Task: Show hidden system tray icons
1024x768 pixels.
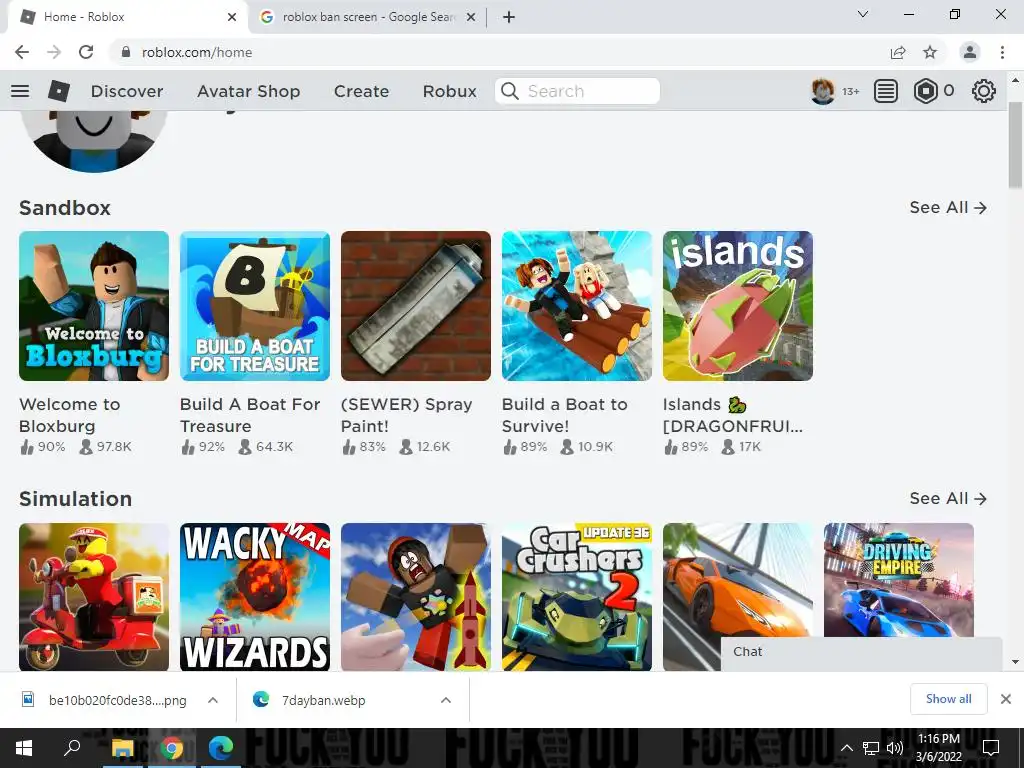Action: pyautogui.click(x=846, y=748)
